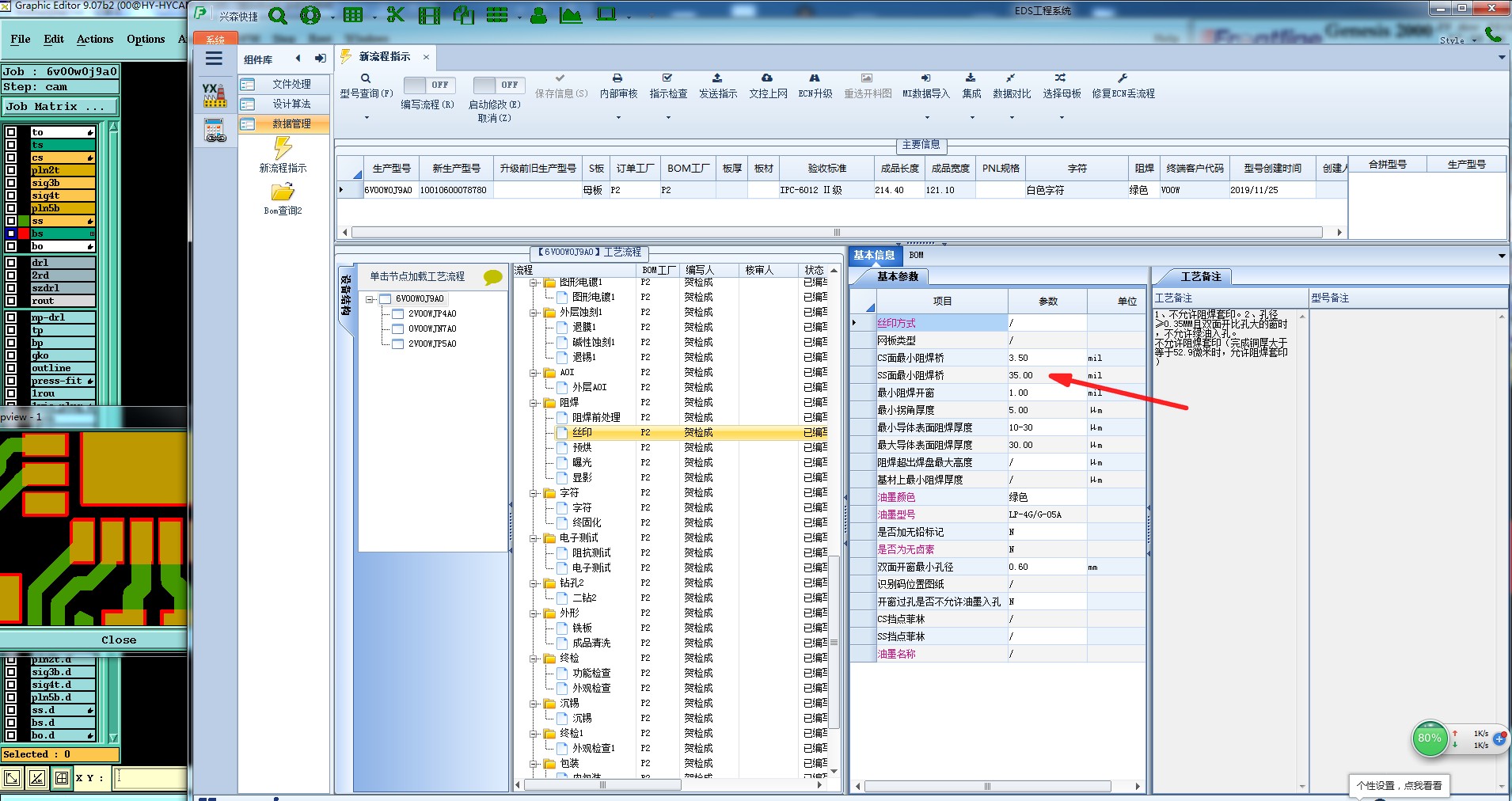Click the green area chart icon

pyautogui.click(x=571, y=15)
